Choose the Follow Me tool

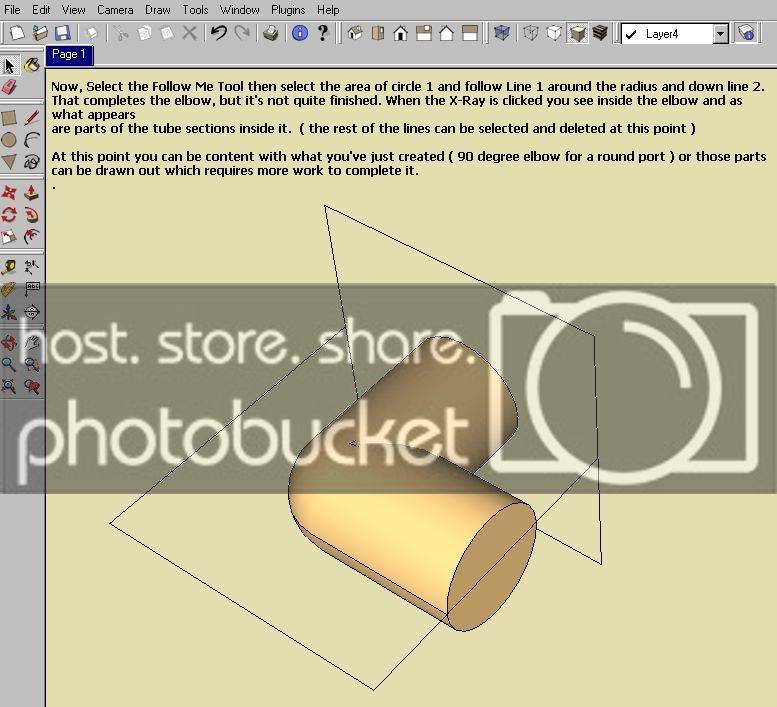click(x=32, y=215)
